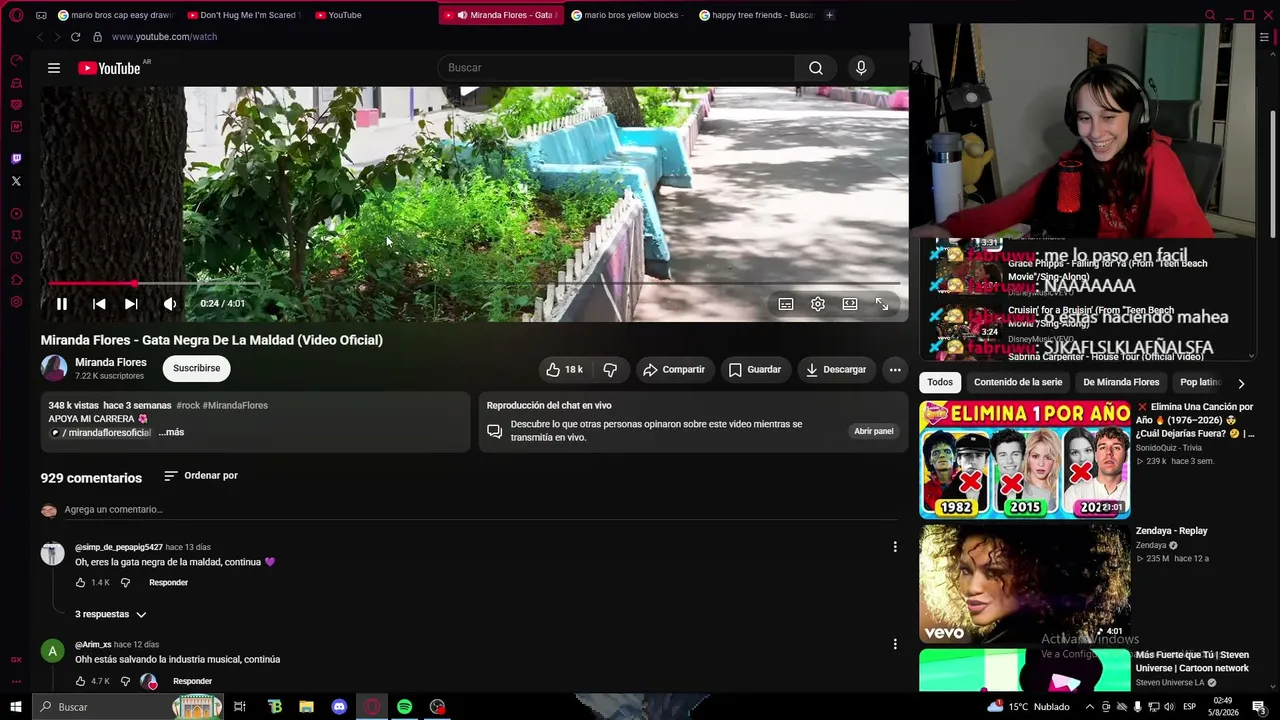The width and height of the screenshot is (1280, 720).
Task: Go to the YouTube home logo
Action: point(109,68)
